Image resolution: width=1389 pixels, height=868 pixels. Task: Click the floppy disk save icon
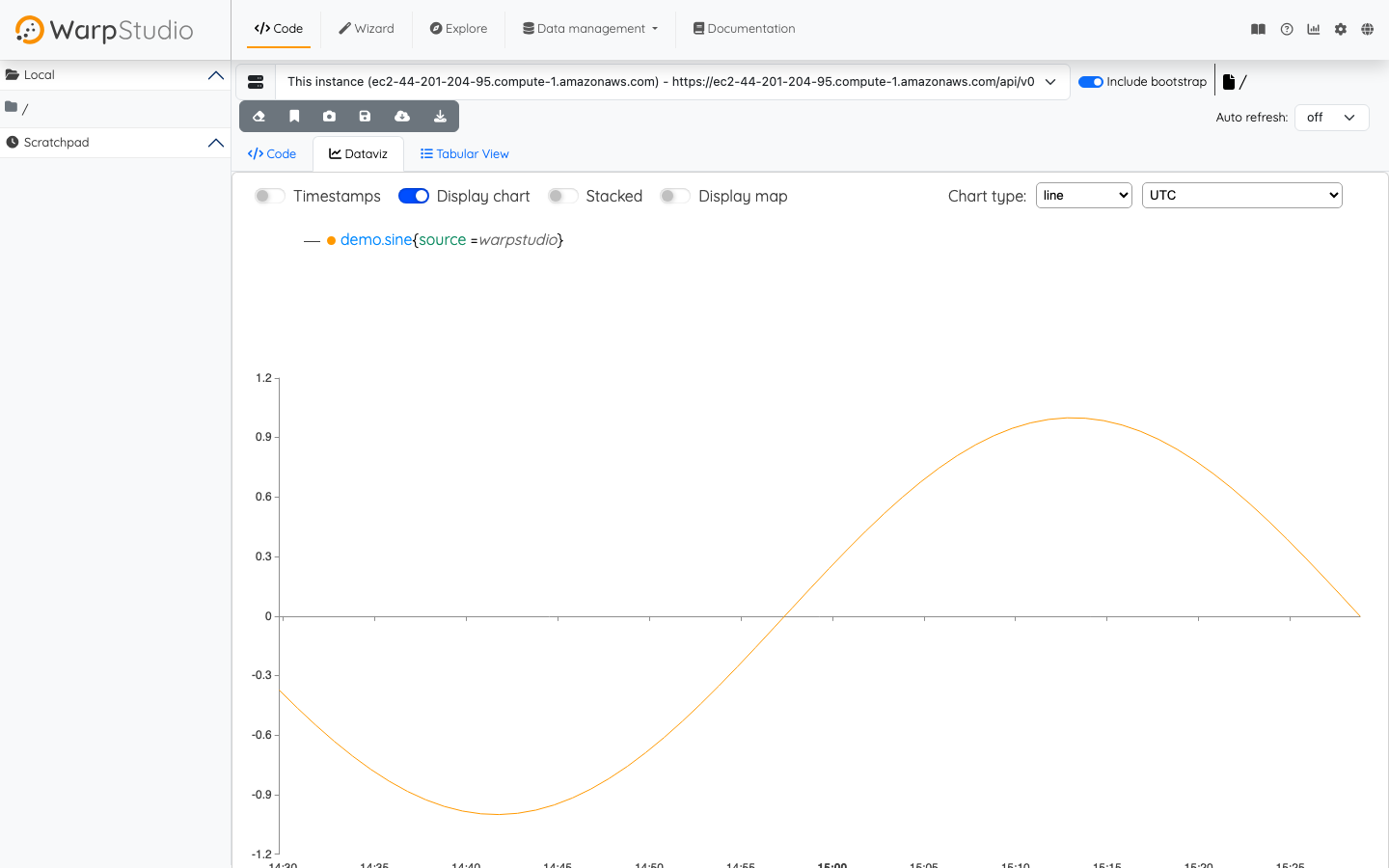point(365,116)
